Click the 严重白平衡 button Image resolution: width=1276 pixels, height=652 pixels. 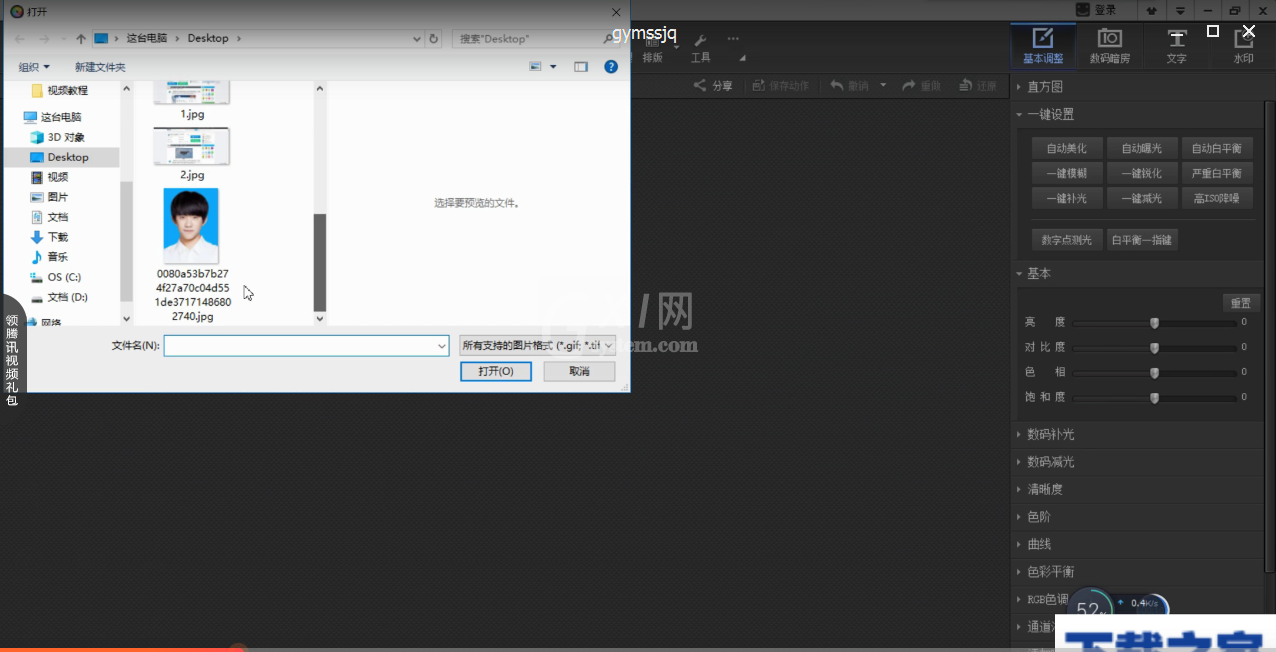pos(1217,173)
